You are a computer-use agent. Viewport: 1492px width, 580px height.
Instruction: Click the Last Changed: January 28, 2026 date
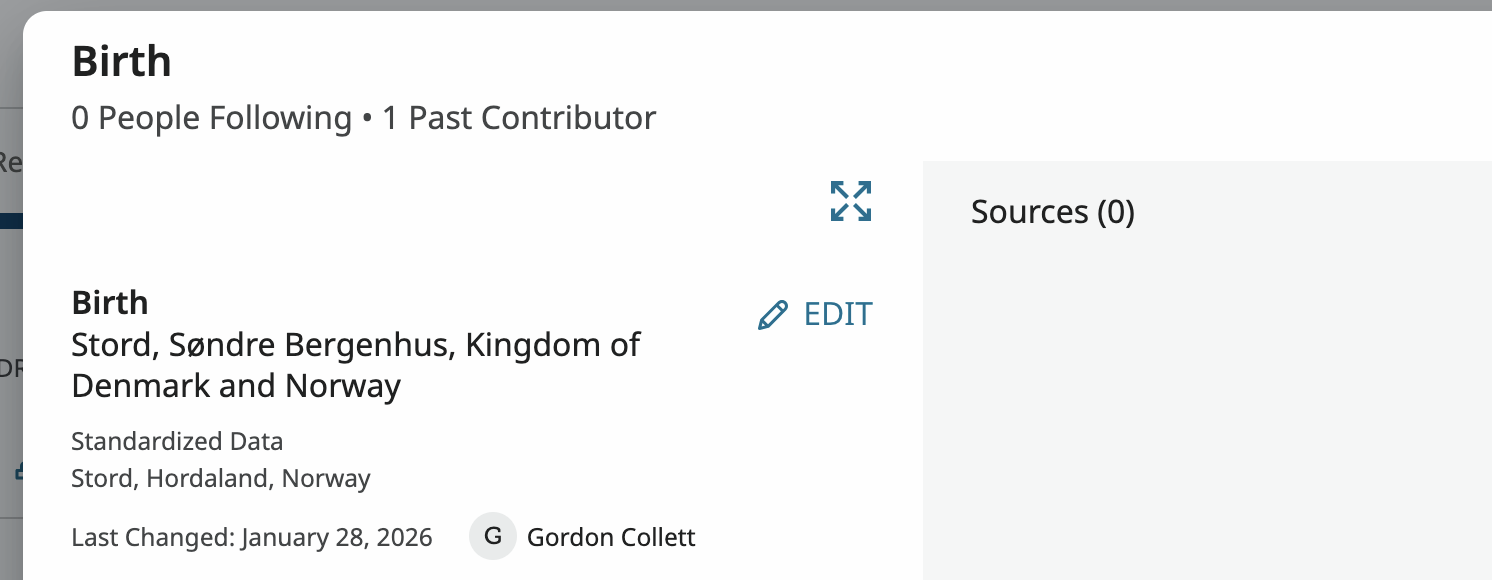252,537
